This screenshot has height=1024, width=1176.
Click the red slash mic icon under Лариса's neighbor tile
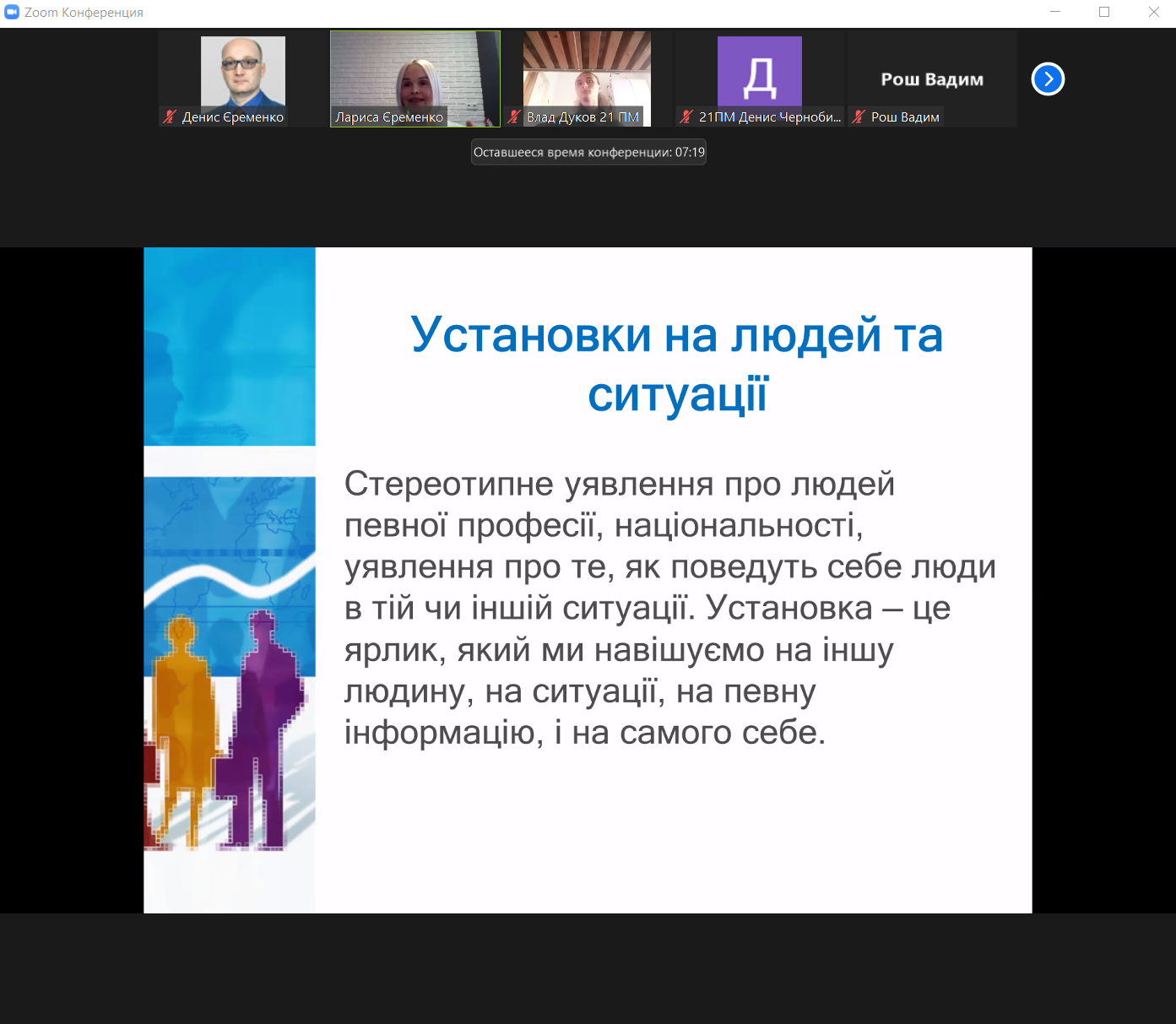pyautogui.click(x=515, y=117)
